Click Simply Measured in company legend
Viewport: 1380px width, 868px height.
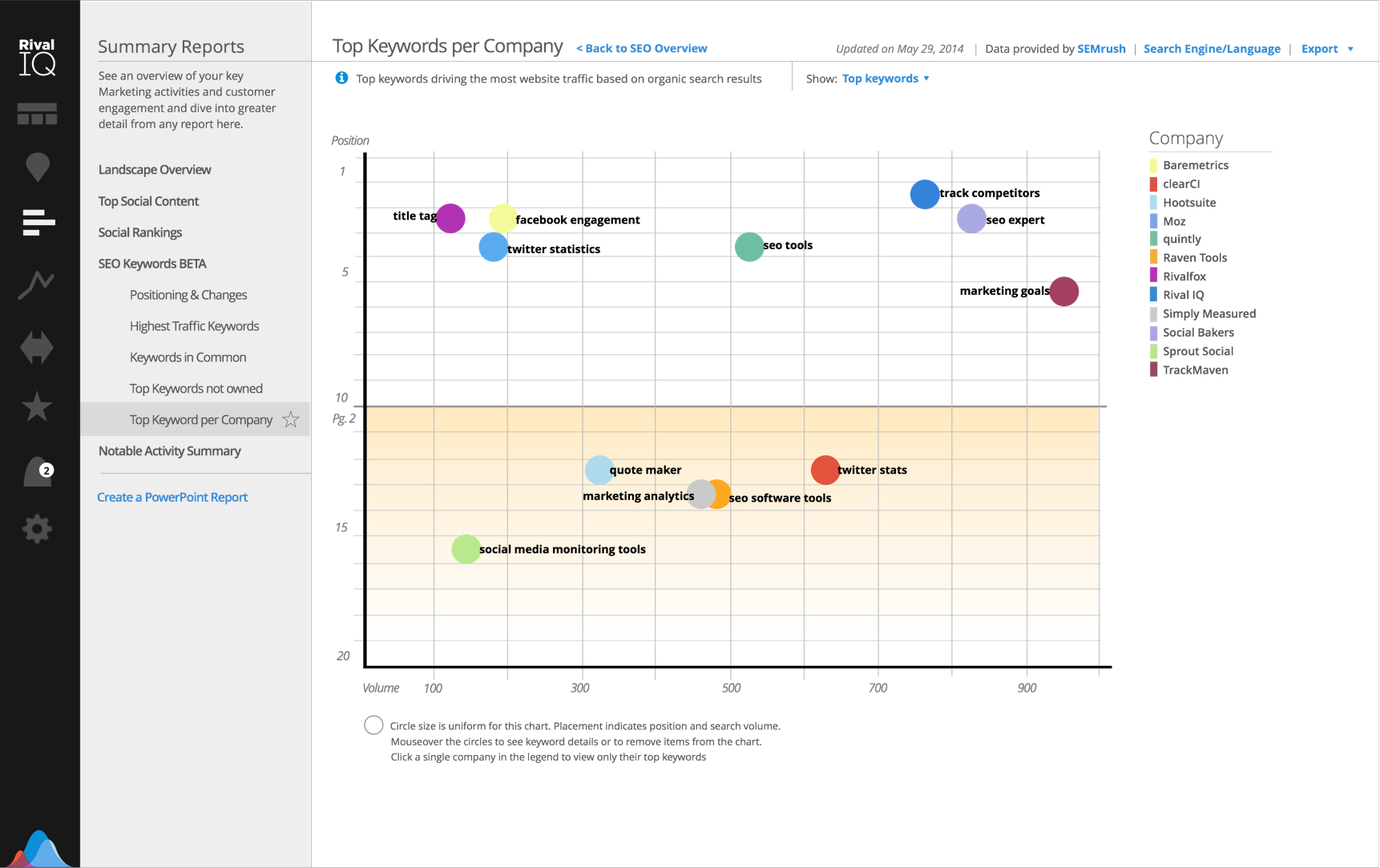tap(1209, 313)
